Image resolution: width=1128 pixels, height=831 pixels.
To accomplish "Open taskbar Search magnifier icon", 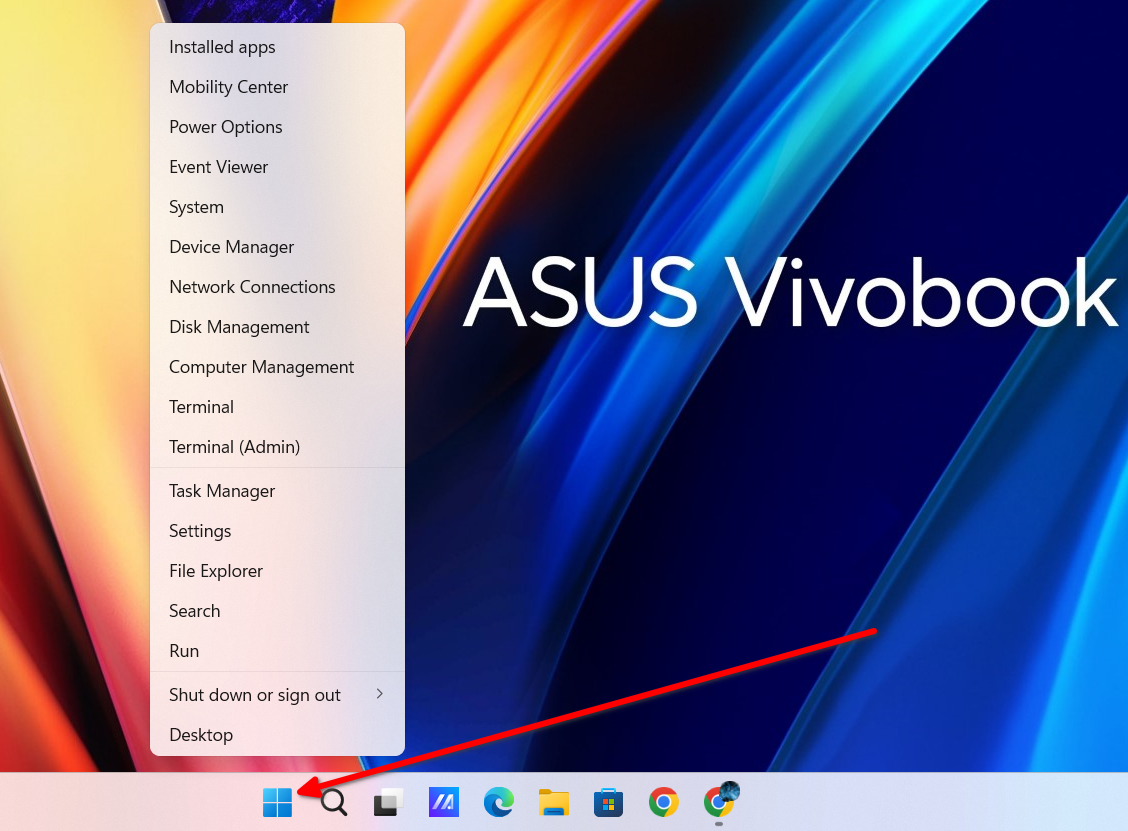I will (333, 802).
